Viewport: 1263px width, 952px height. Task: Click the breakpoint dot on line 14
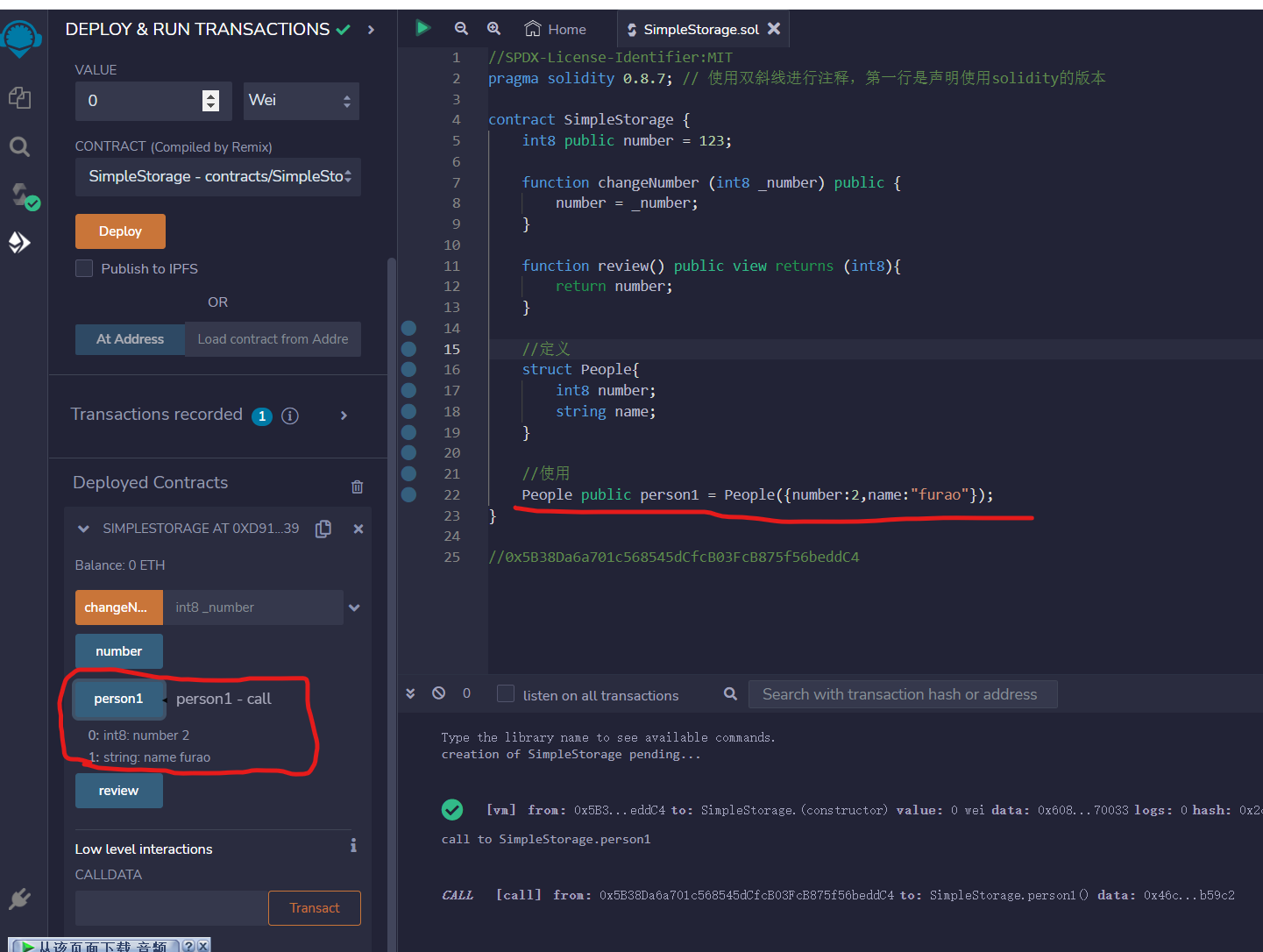pos(408,328)
